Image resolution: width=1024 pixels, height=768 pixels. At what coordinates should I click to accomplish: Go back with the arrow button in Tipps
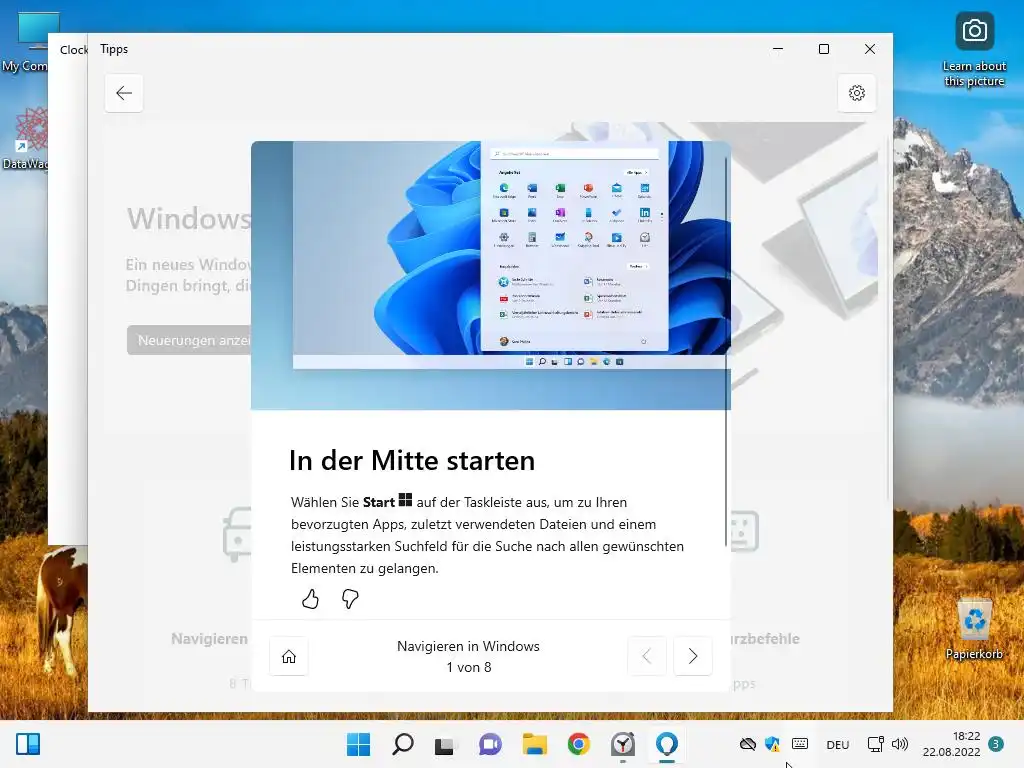pos(123,93)
